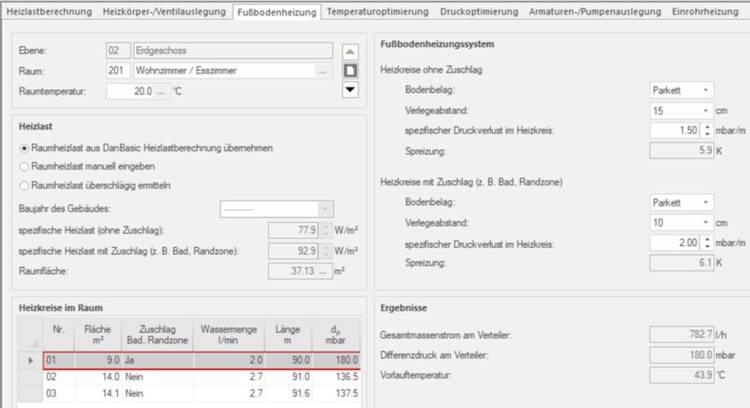Viewport: 750px width, 408px height.
Task: Select Raumheizlast aus DanBasic übernehmen option
Action: [x=26, y=147]
